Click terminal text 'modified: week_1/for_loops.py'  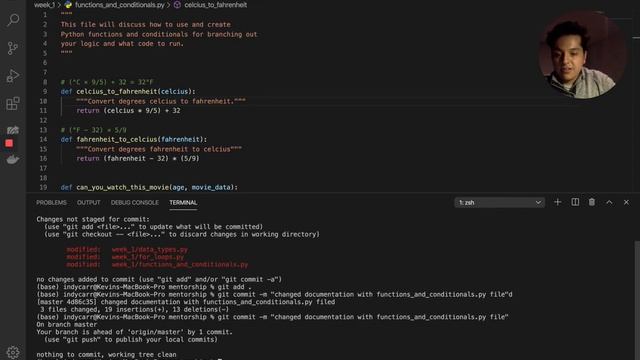(x=125, y=257)
